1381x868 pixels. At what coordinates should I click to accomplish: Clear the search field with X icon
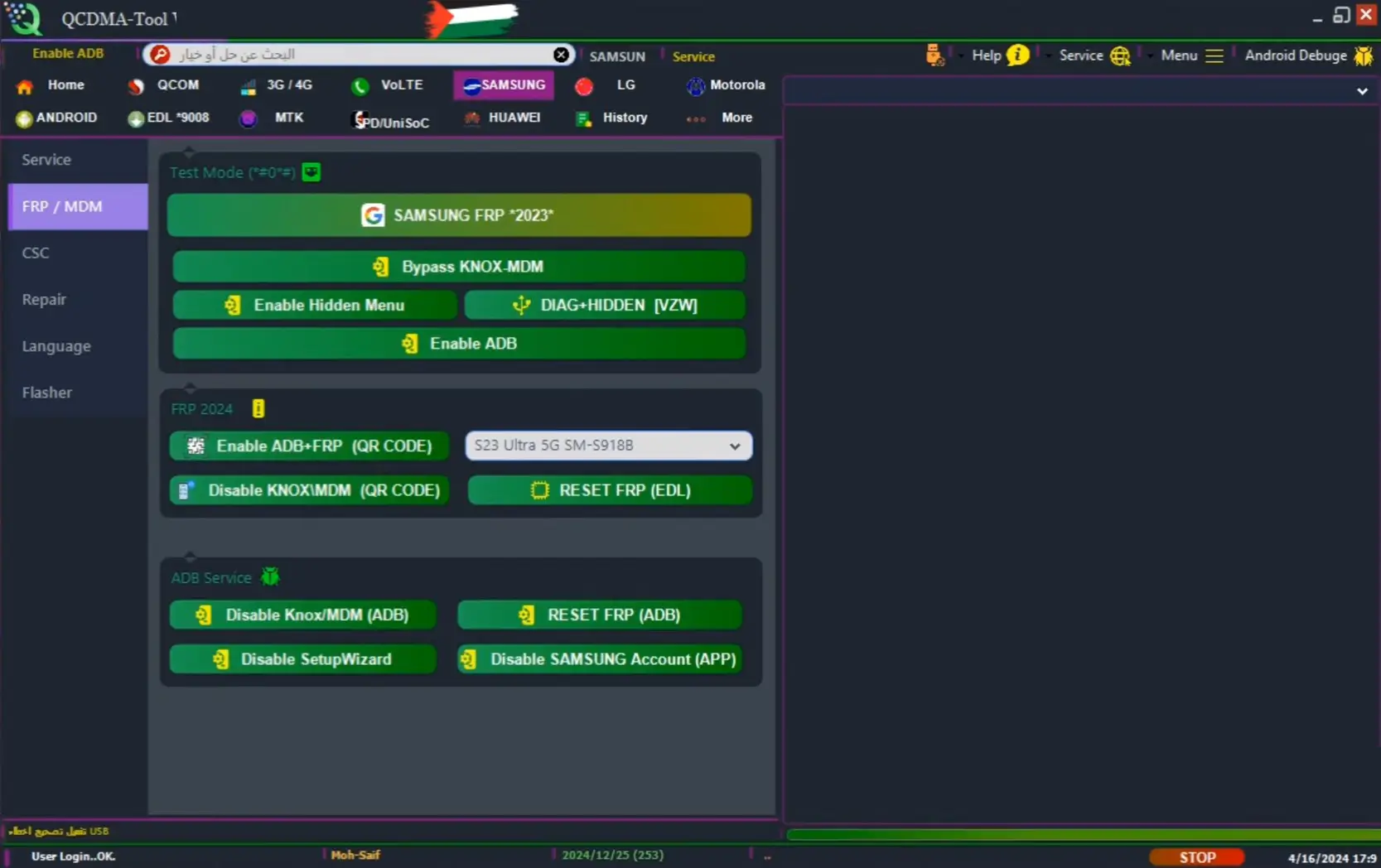[x=561, y=55]
